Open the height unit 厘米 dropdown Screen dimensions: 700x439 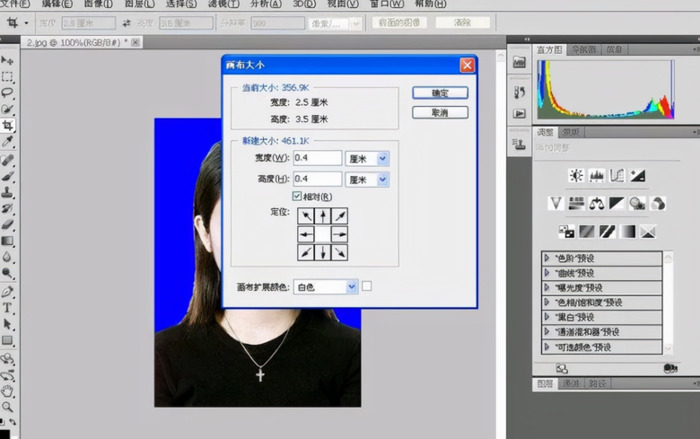pyautogui.click(x=367, y=180)
